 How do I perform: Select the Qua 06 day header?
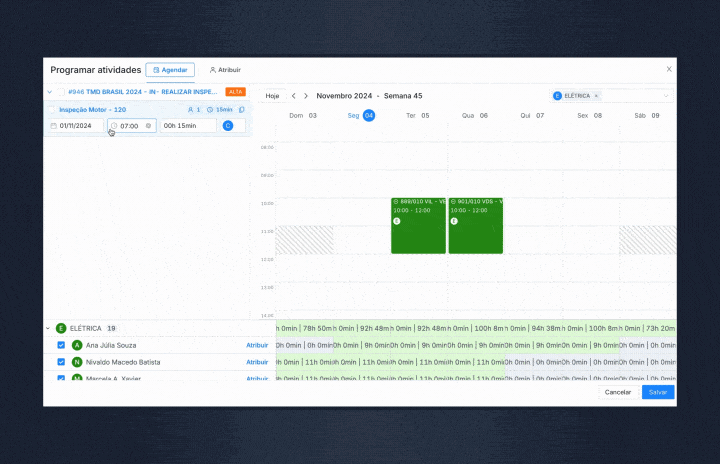click(x=475, y=115)
